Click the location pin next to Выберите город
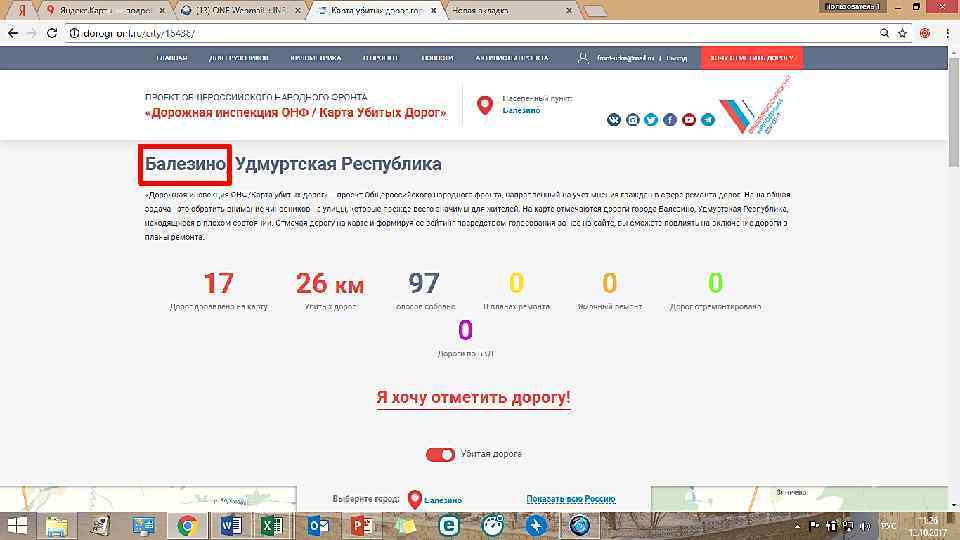This screenshot has height=540, width=960. pyautogui.click(x=414, y=500)
